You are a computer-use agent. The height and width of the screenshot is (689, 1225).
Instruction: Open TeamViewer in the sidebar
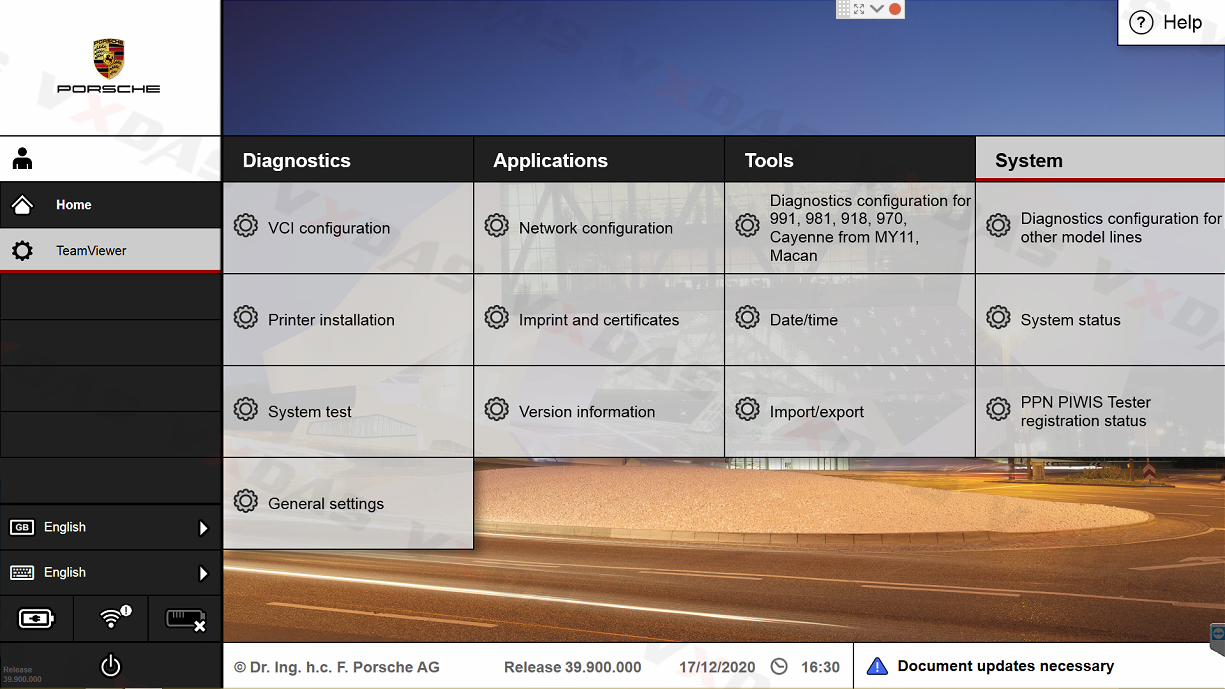pos(91,250)
